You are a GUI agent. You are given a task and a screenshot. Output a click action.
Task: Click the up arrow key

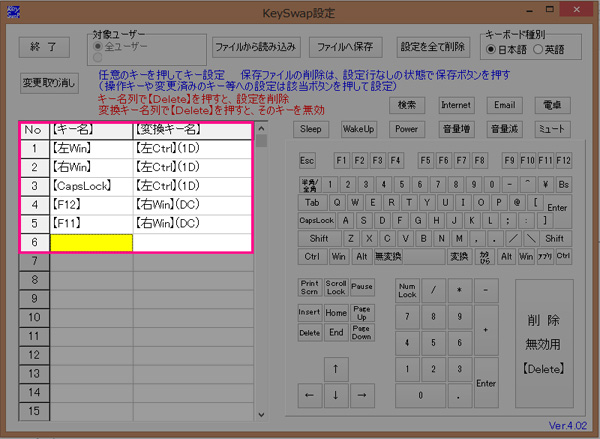tap(336, 369)
